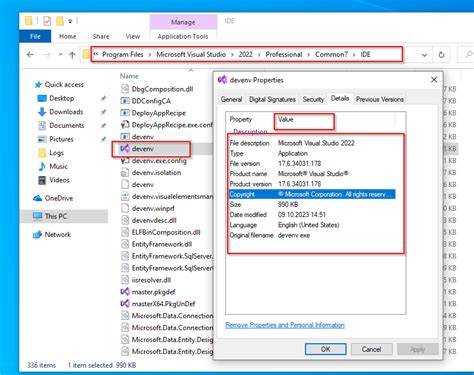Click the Professional path segment
Screen dimensions: 474x375
tap(284, 54)
